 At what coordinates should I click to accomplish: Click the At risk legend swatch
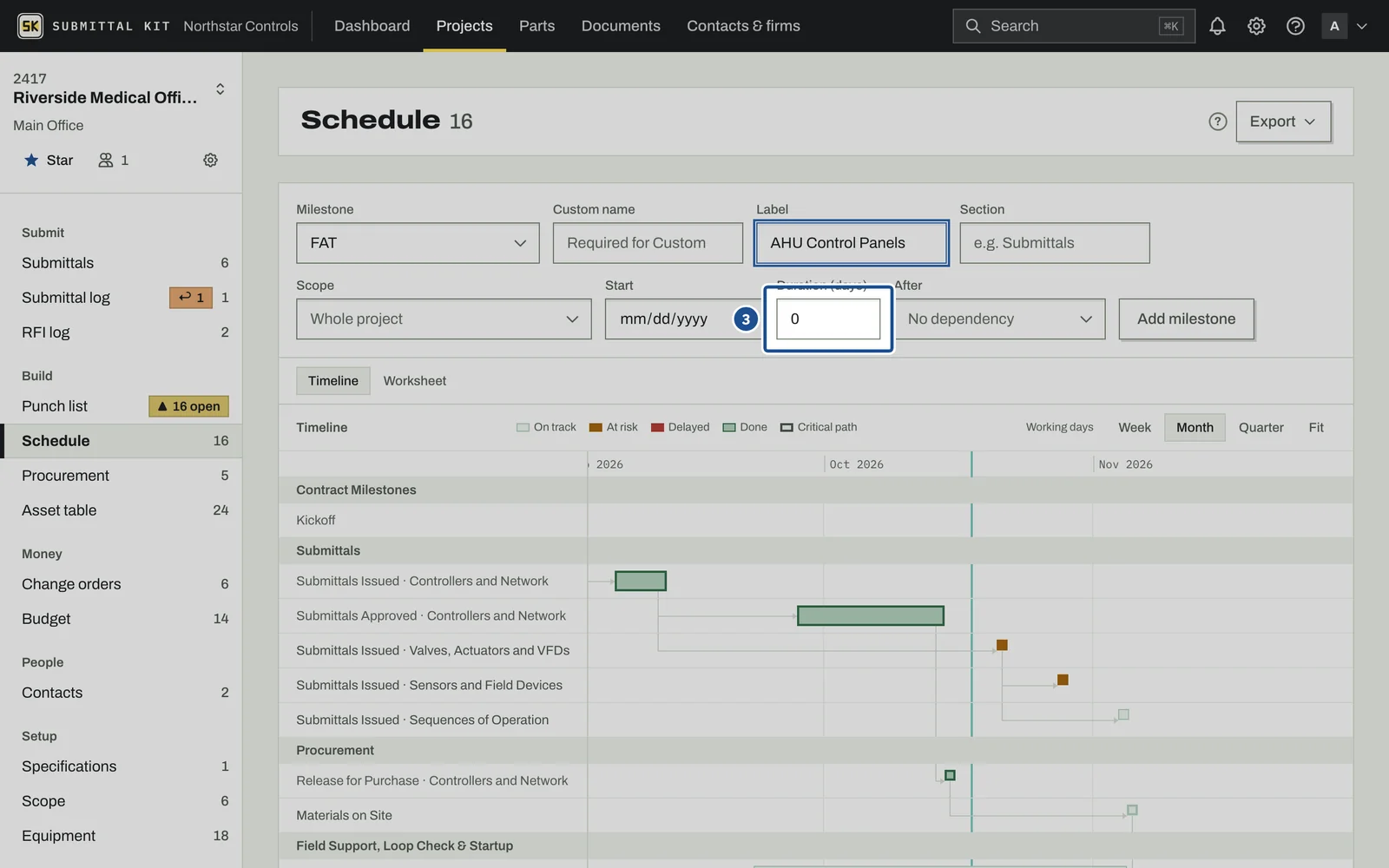[596, 427]
